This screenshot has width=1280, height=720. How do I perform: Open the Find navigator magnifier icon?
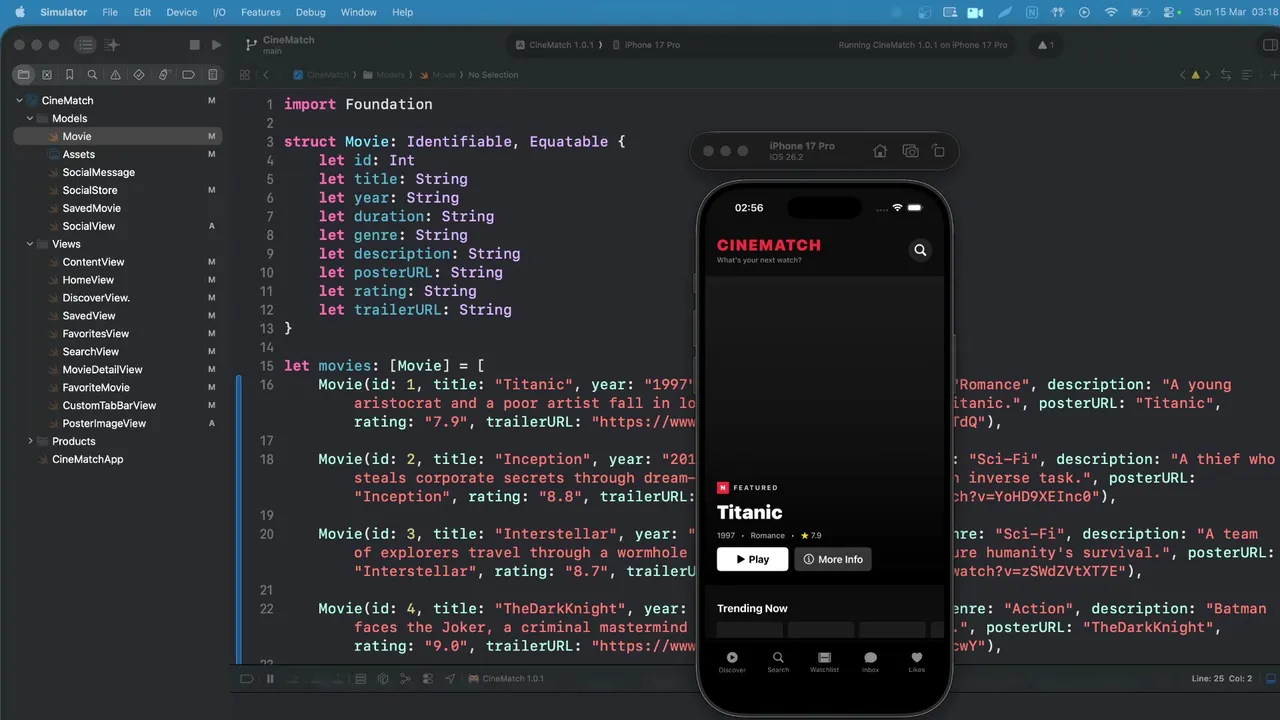coord(93,75)
